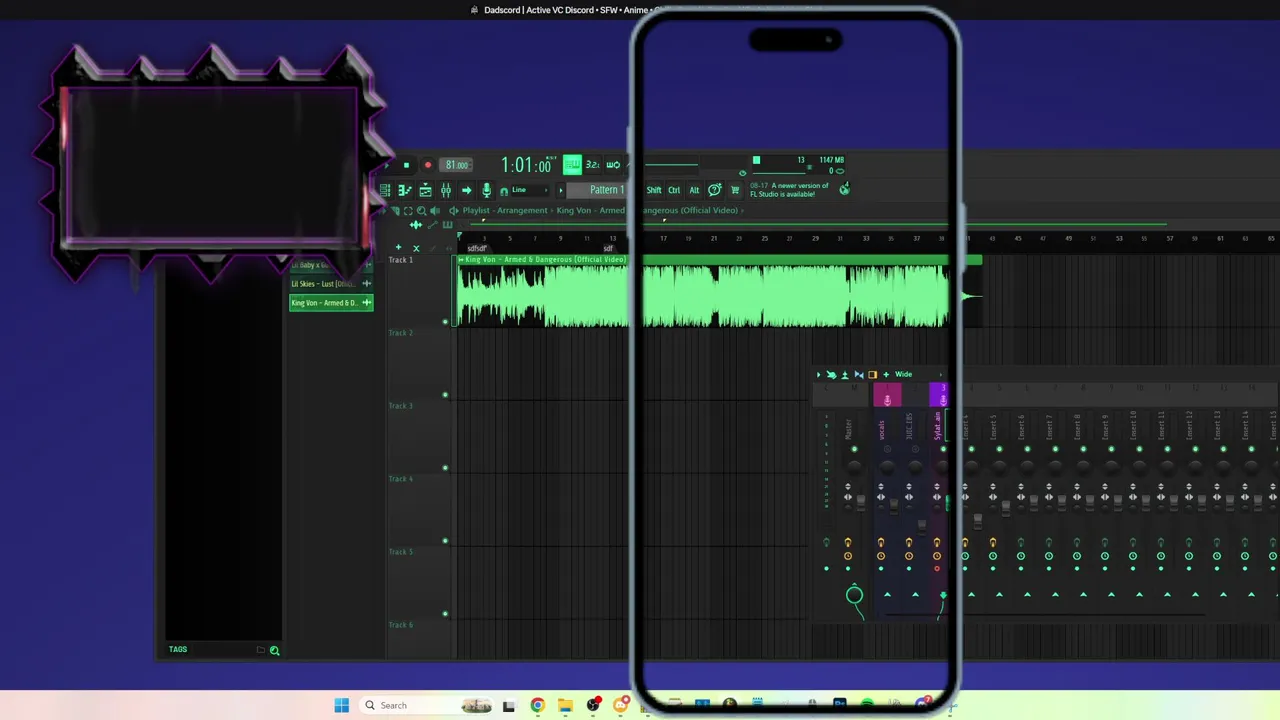The height and width of the screenshot is (720, 1280).
Task: Select King Von - Armed in the picker list
Action: coord(331,303)
